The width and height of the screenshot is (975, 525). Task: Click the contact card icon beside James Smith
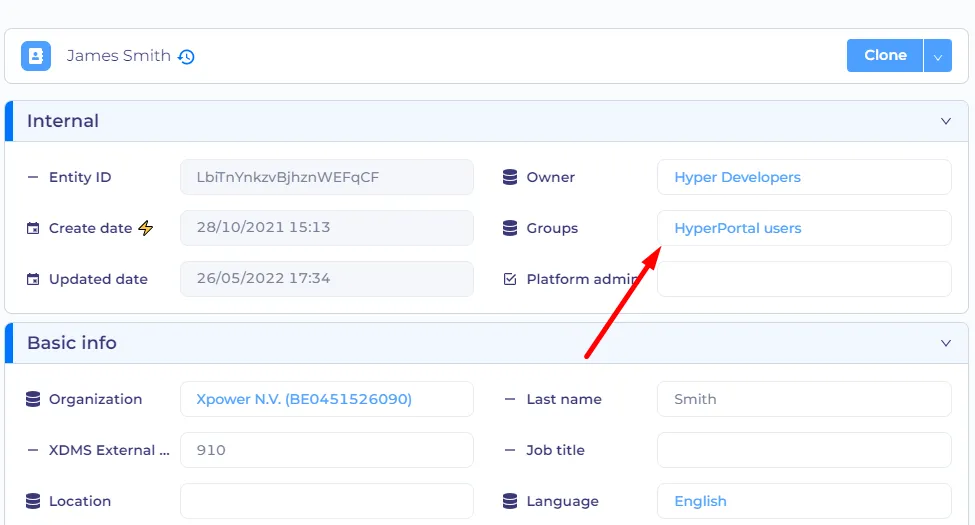point(36,56)
